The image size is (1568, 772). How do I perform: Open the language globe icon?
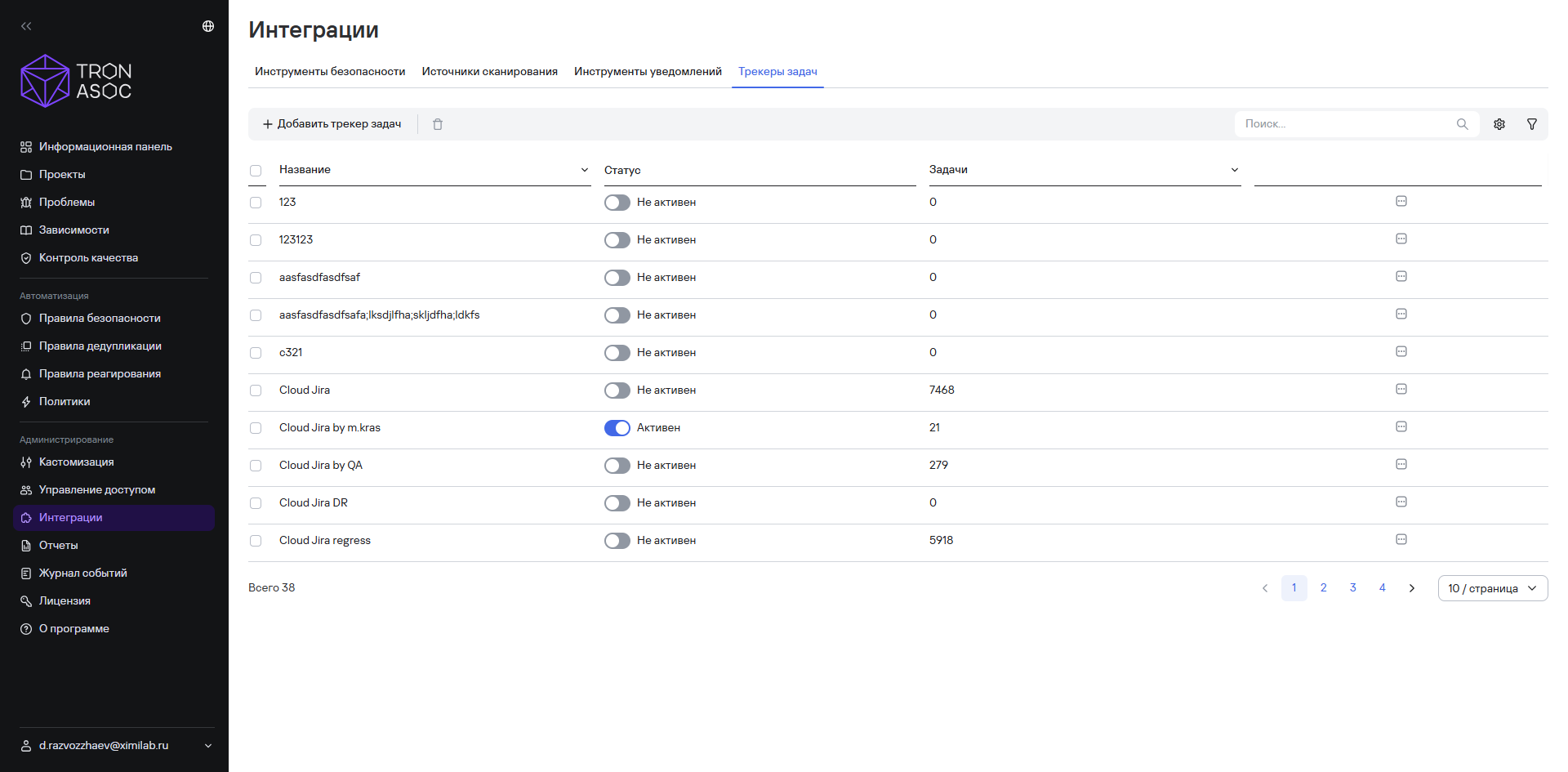208,26
